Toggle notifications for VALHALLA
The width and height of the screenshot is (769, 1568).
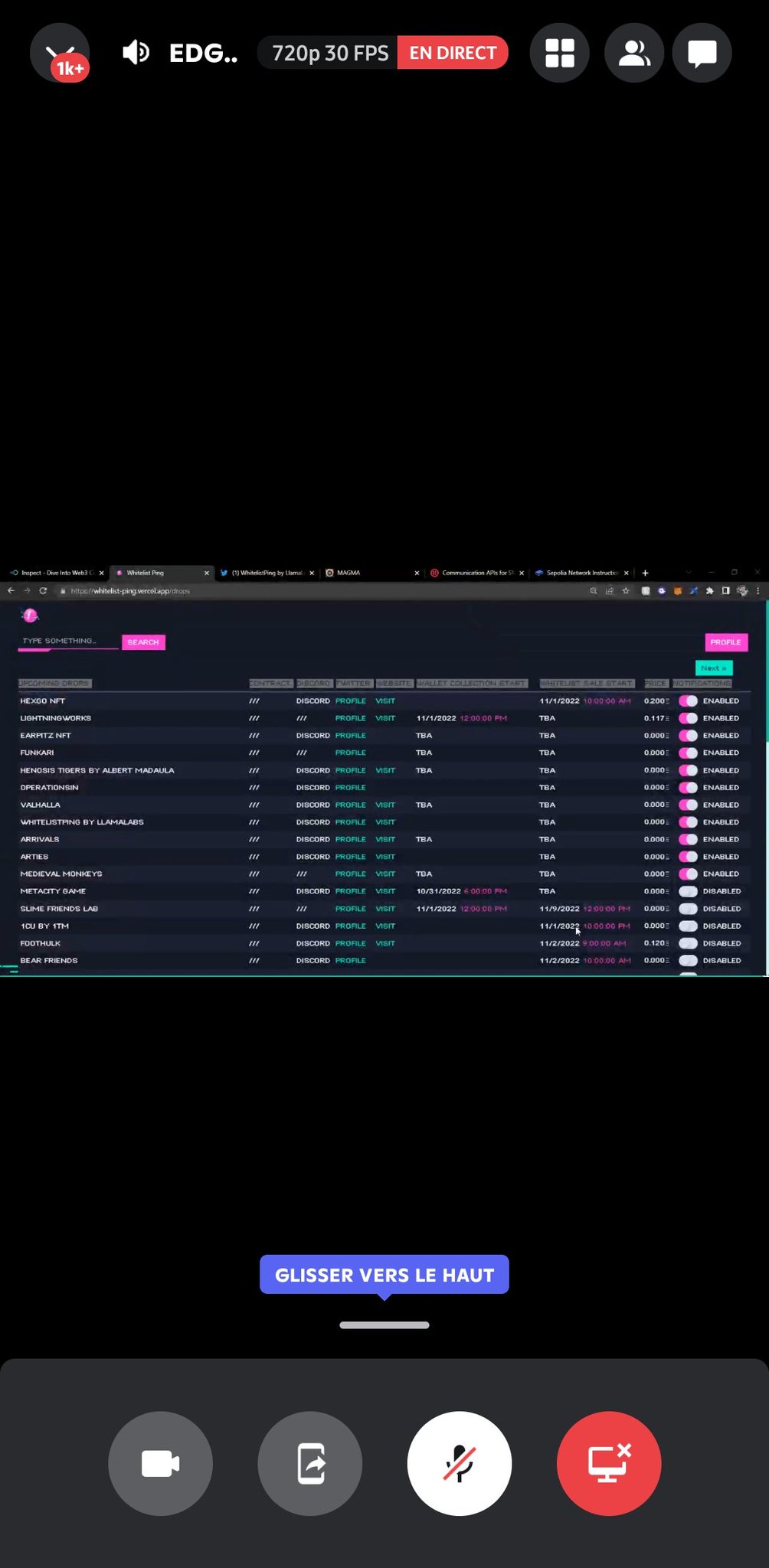(x=688, y=805)
